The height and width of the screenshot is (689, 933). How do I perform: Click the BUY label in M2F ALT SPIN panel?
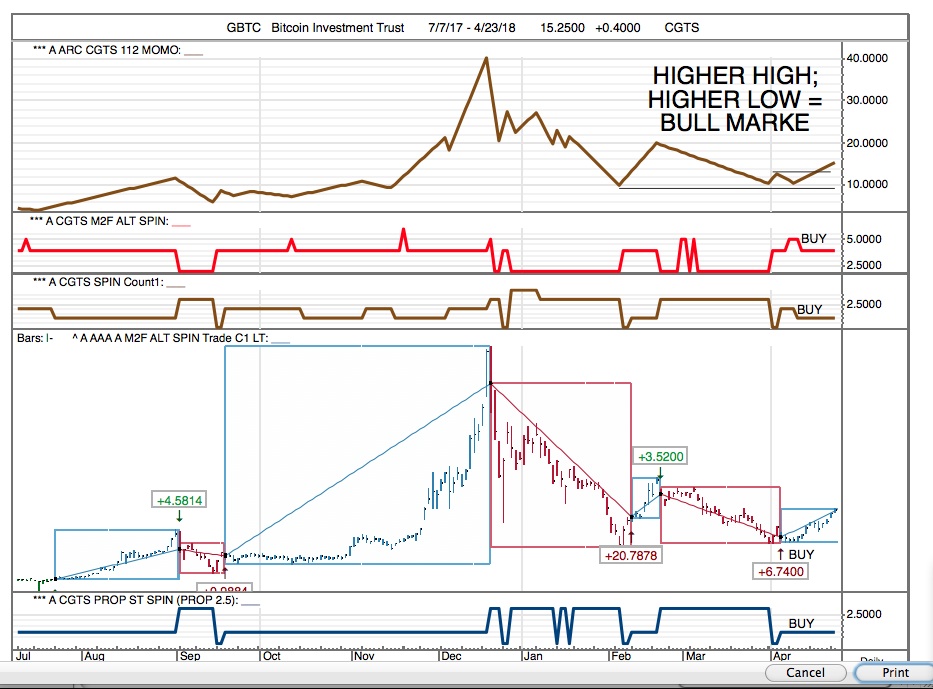pyautogui.click(x=813, y=239)
